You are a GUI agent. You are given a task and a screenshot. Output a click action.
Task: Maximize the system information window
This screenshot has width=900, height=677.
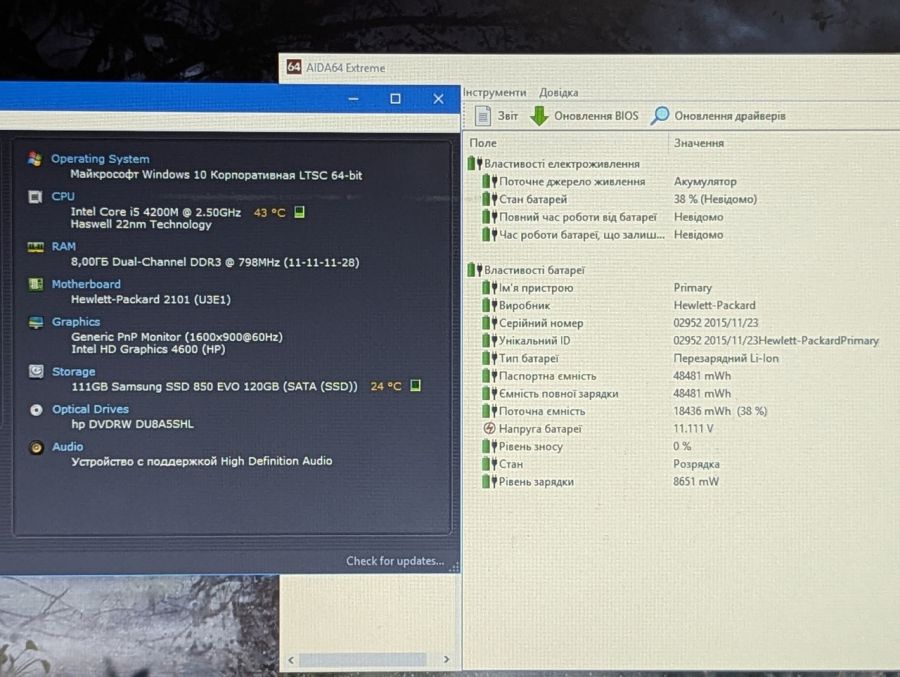pos(395,99)
